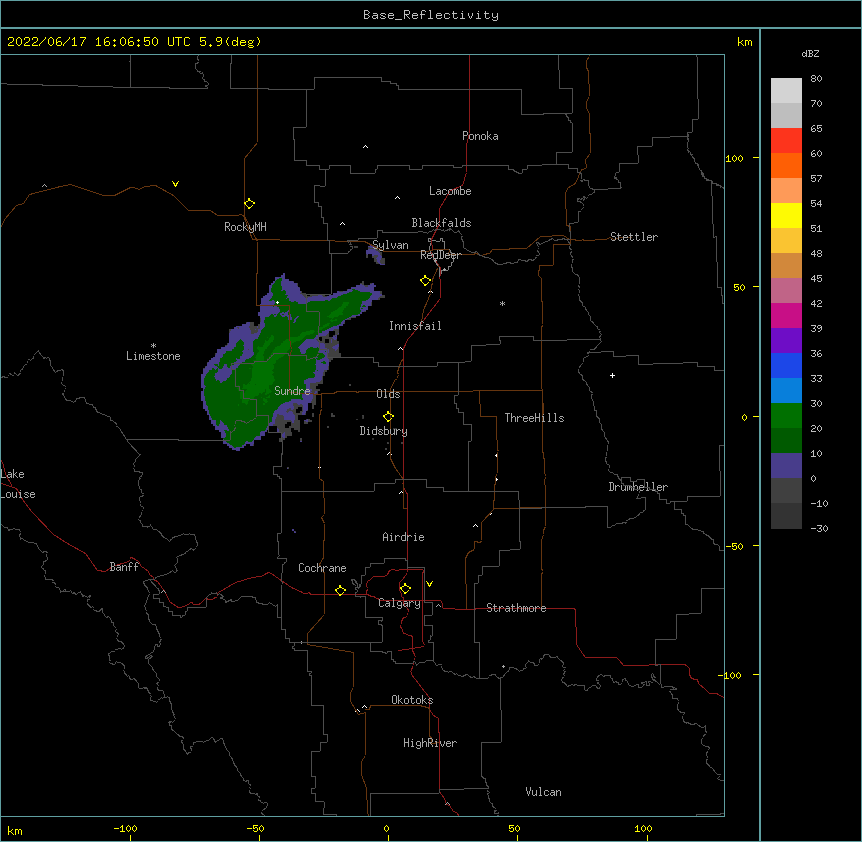Click the yellow diamond marker above Calgary label
The image size is (862, 842).
coord(405,589)
